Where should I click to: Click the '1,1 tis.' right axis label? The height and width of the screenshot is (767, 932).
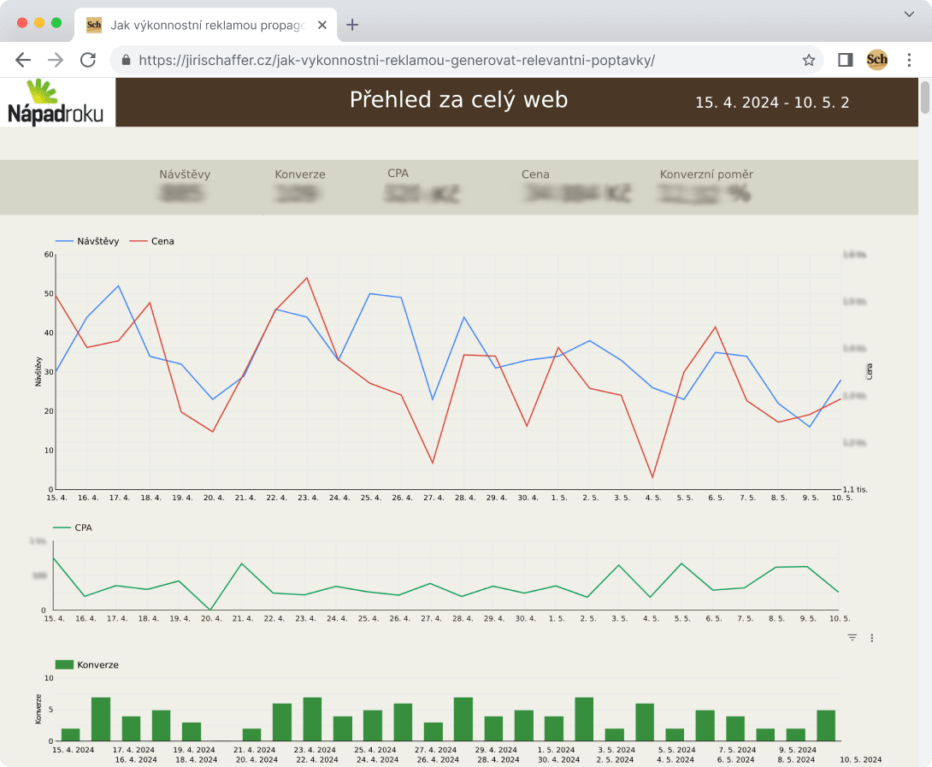click(855, 489)
